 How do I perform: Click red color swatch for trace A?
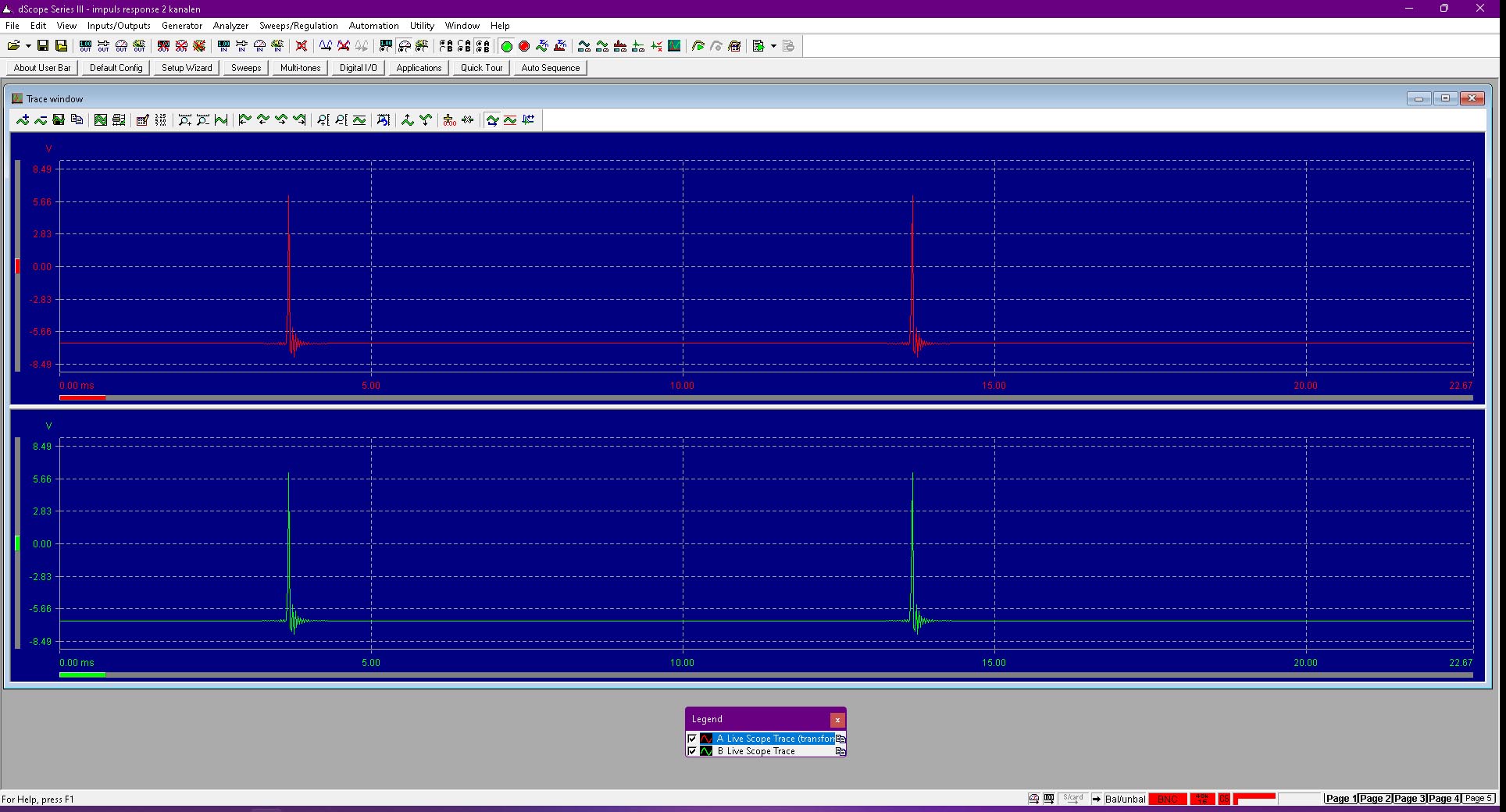pos(706,739)
